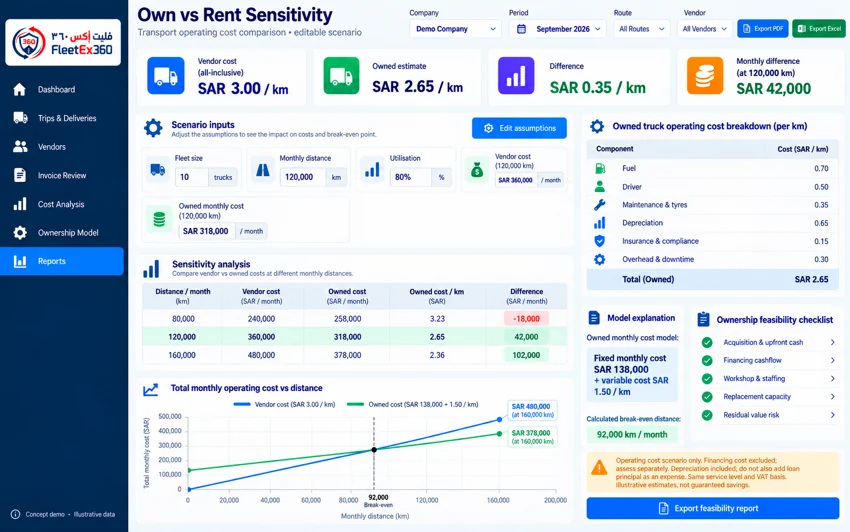The width and height of the screenshot is (850, 532).
Task: Click the Fleet size input field
Action: click(x=191, y=177)
